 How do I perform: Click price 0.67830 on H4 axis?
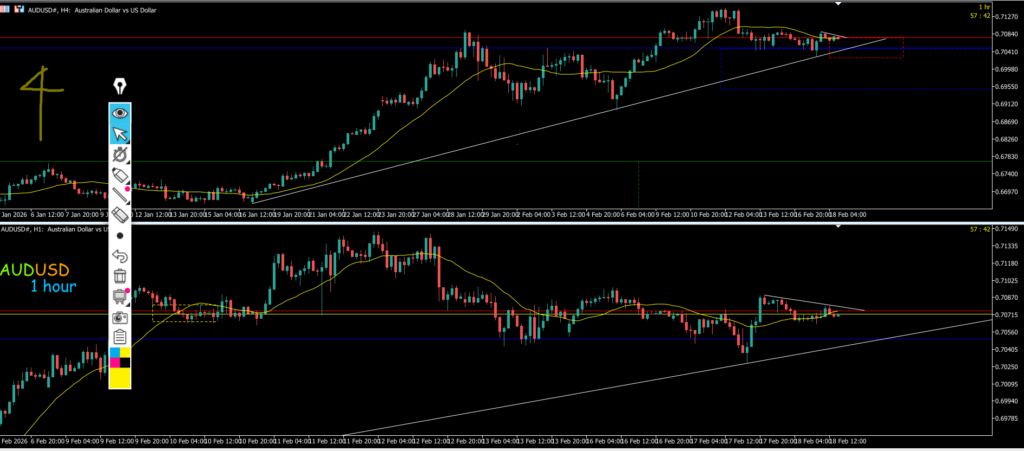[x=1005, y=157]
